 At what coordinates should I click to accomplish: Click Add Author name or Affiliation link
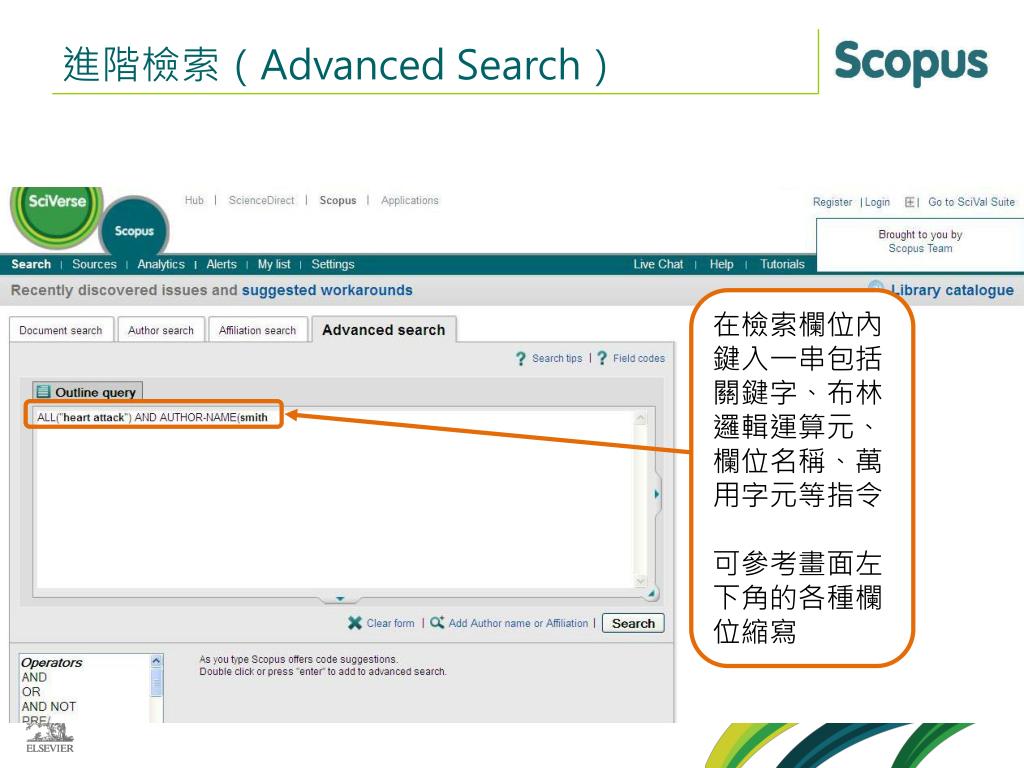(518, 623)
